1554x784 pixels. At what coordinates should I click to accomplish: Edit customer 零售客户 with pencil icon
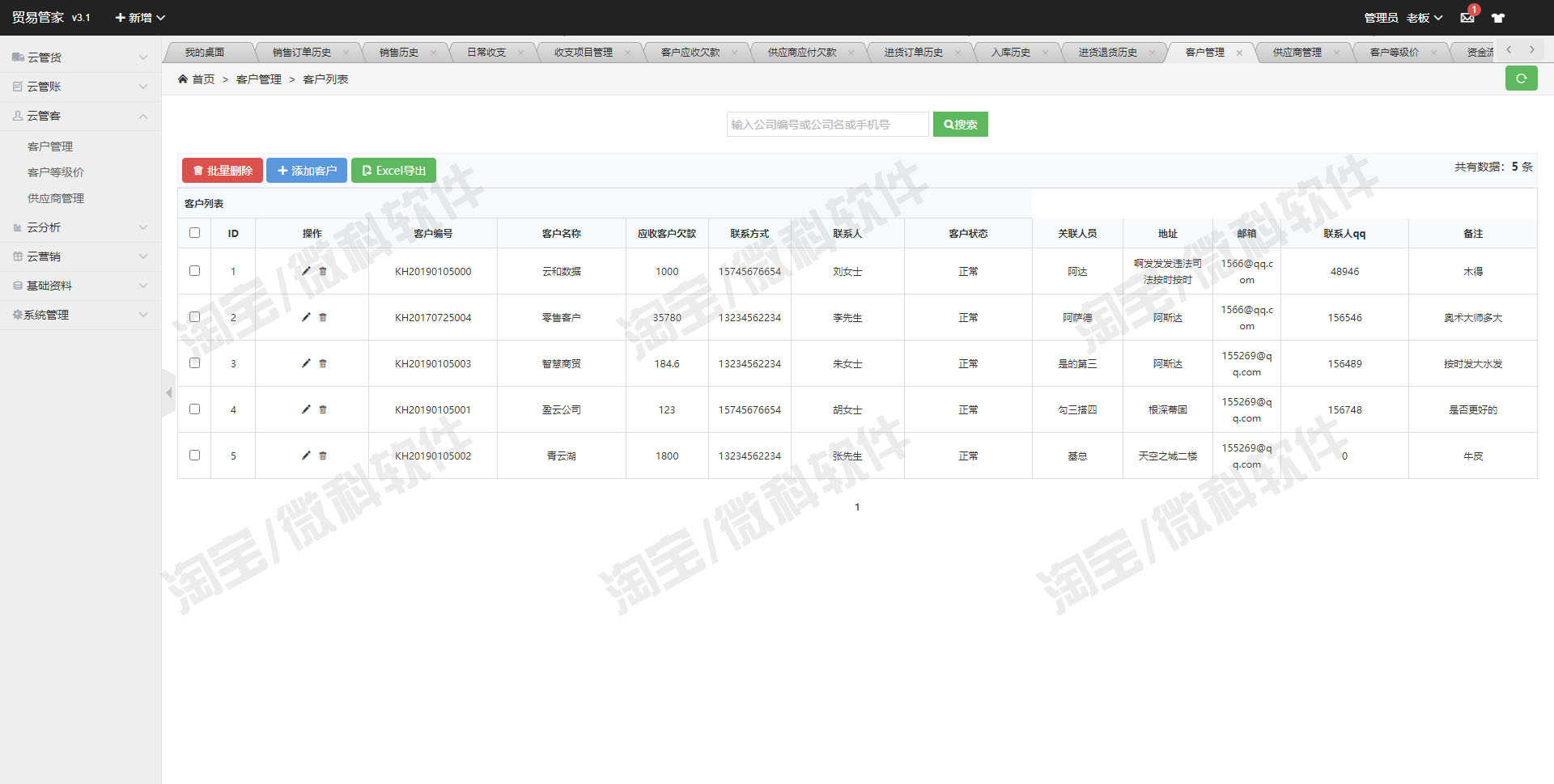pyautogui.click(x=306, y=317)
